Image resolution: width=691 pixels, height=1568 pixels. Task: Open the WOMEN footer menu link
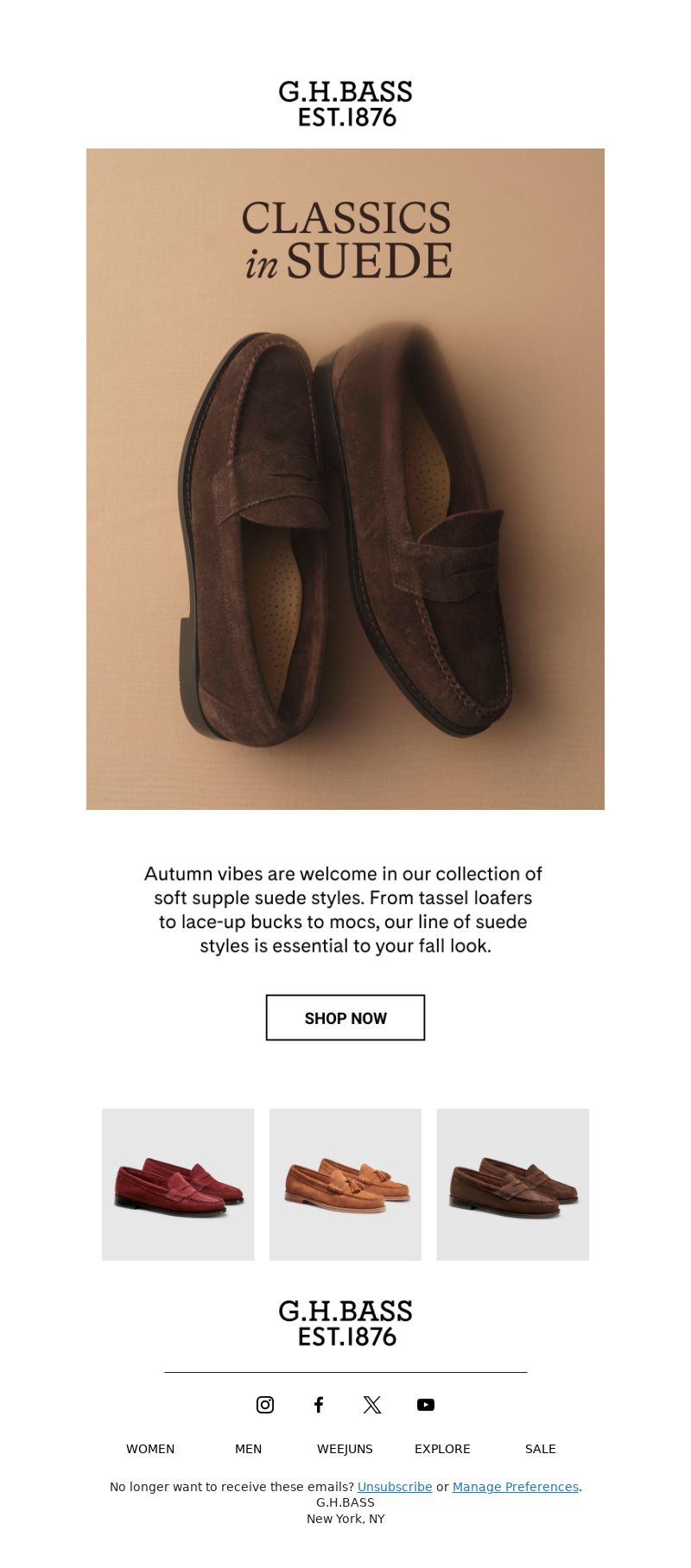[150, 1449]
